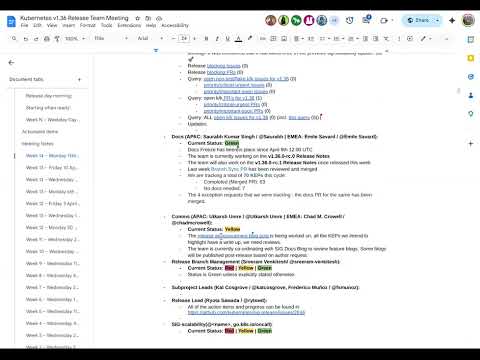Open Google Keep side panel
Viewport: 480px width, 360px height.
point(471,58)
